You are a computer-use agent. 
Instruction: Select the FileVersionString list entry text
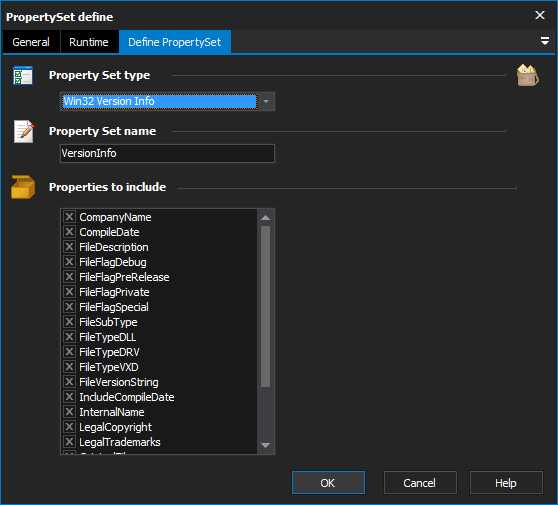[119, 382]
